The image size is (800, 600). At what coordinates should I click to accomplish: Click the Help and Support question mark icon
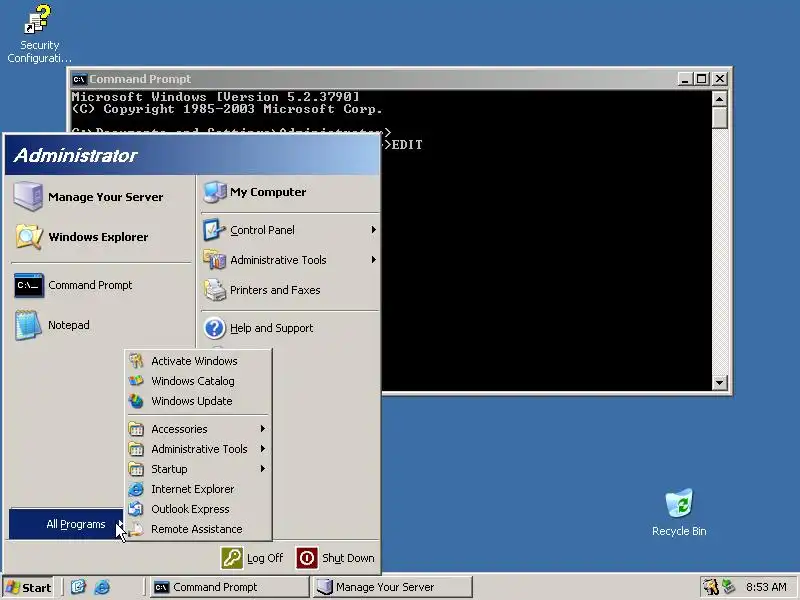pos(215,328)
